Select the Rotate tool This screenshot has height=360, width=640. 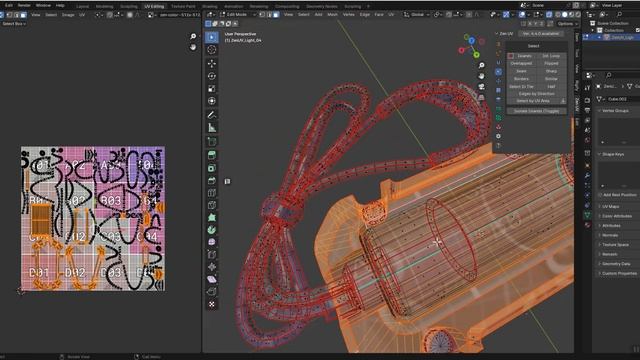(x=211, y=76)
